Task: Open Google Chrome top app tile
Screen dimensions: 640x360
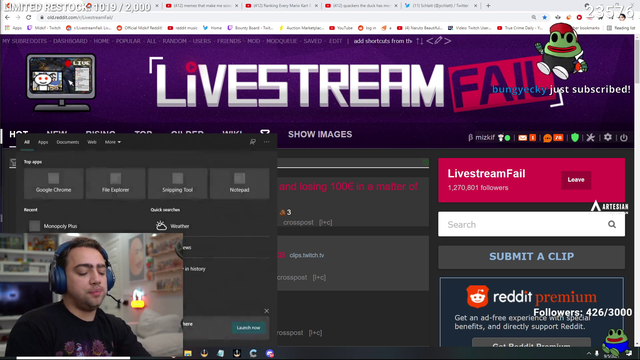Action: coord(53,183)
